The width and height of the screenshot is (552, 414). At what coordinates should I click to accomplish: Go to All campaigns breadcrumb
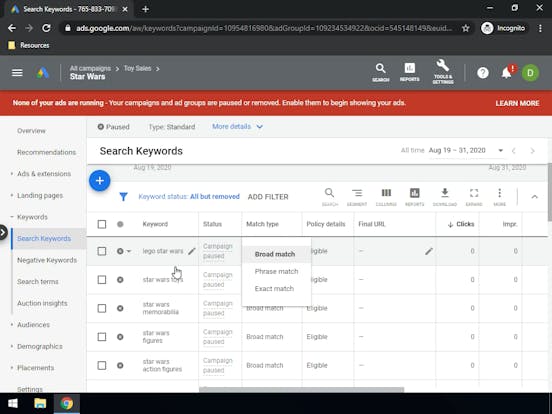point(90,68)
